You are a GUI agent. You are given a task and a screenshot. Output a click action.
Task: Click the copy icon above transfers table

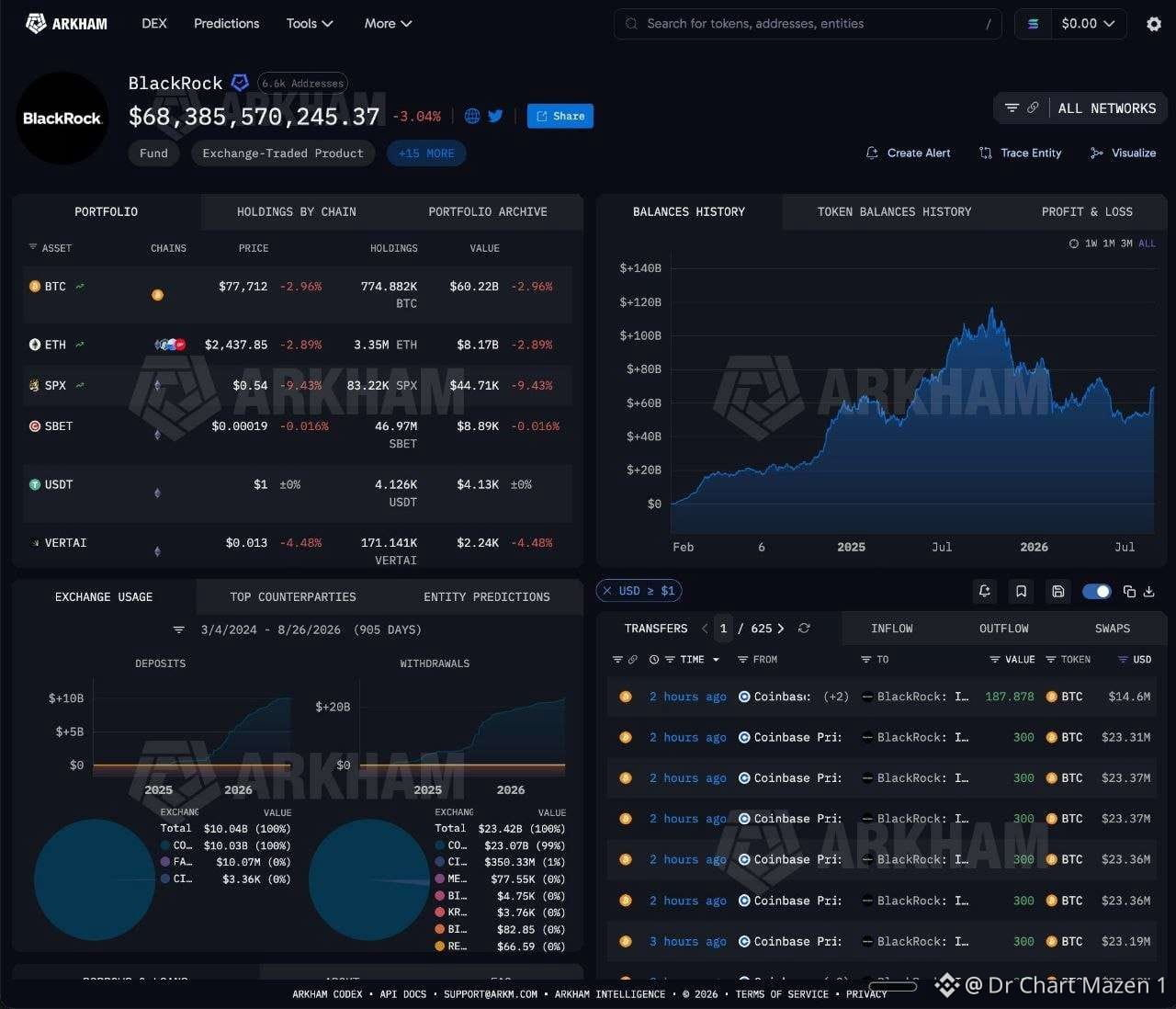pos(1130,591)
